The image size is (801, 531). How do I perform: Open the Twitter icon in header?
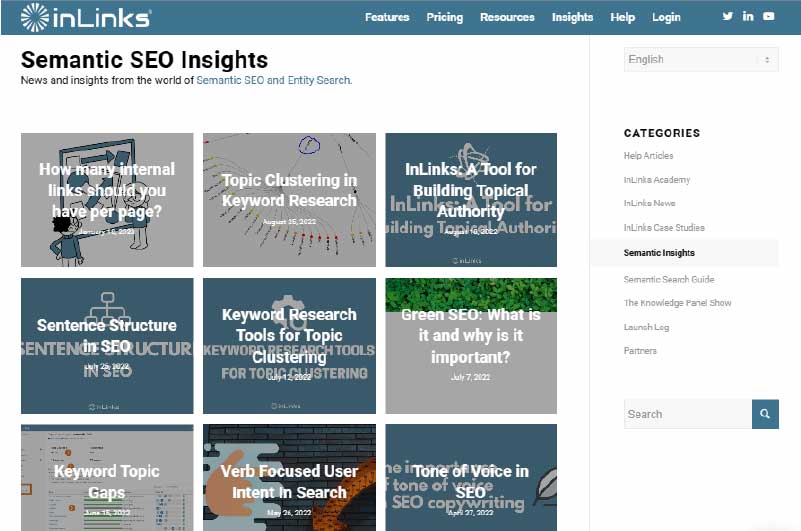[x=727, y=16]
